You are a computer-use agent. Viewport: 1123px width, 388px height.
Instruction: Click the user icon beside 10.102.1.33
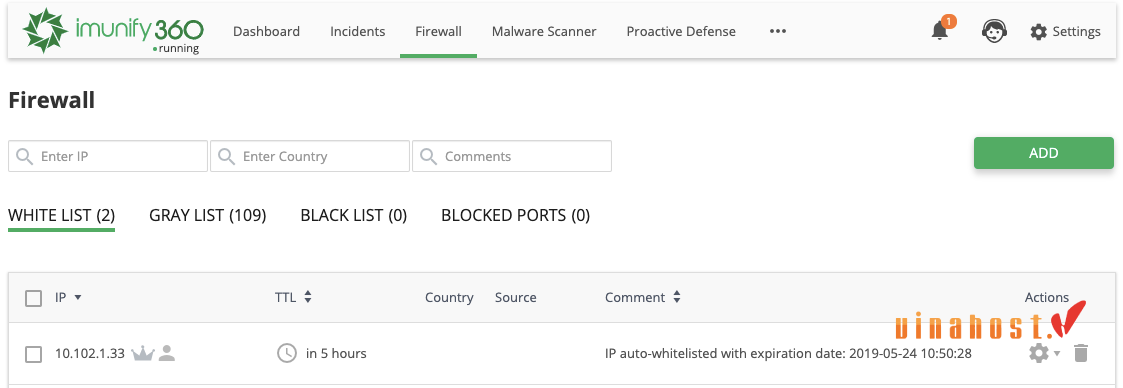pyautogui.click(x=167, y=353)
